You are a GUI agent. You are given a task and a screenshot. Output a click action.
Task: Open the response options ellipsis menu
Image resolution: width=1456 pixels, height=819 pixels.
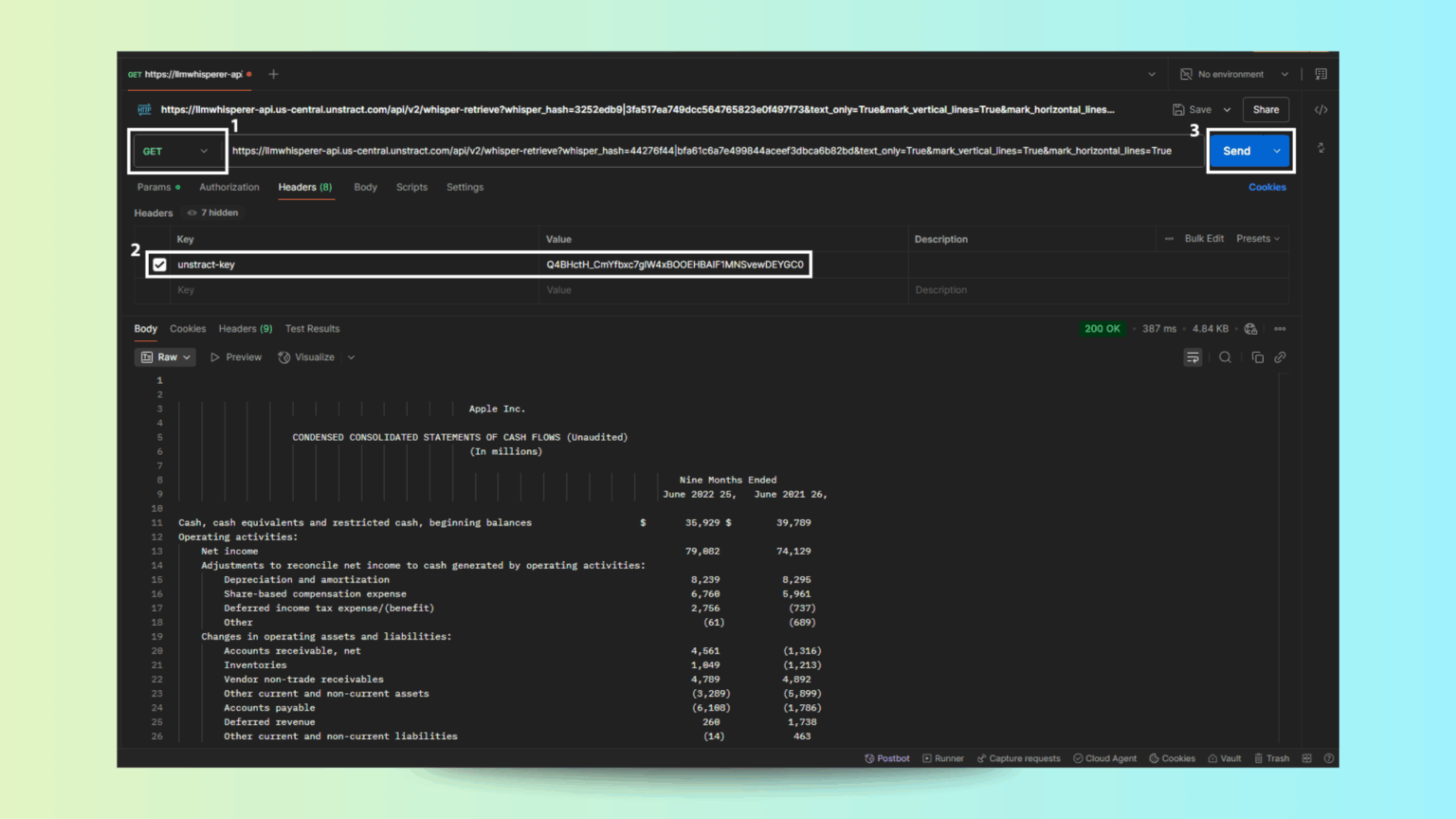click(1280, 329)
